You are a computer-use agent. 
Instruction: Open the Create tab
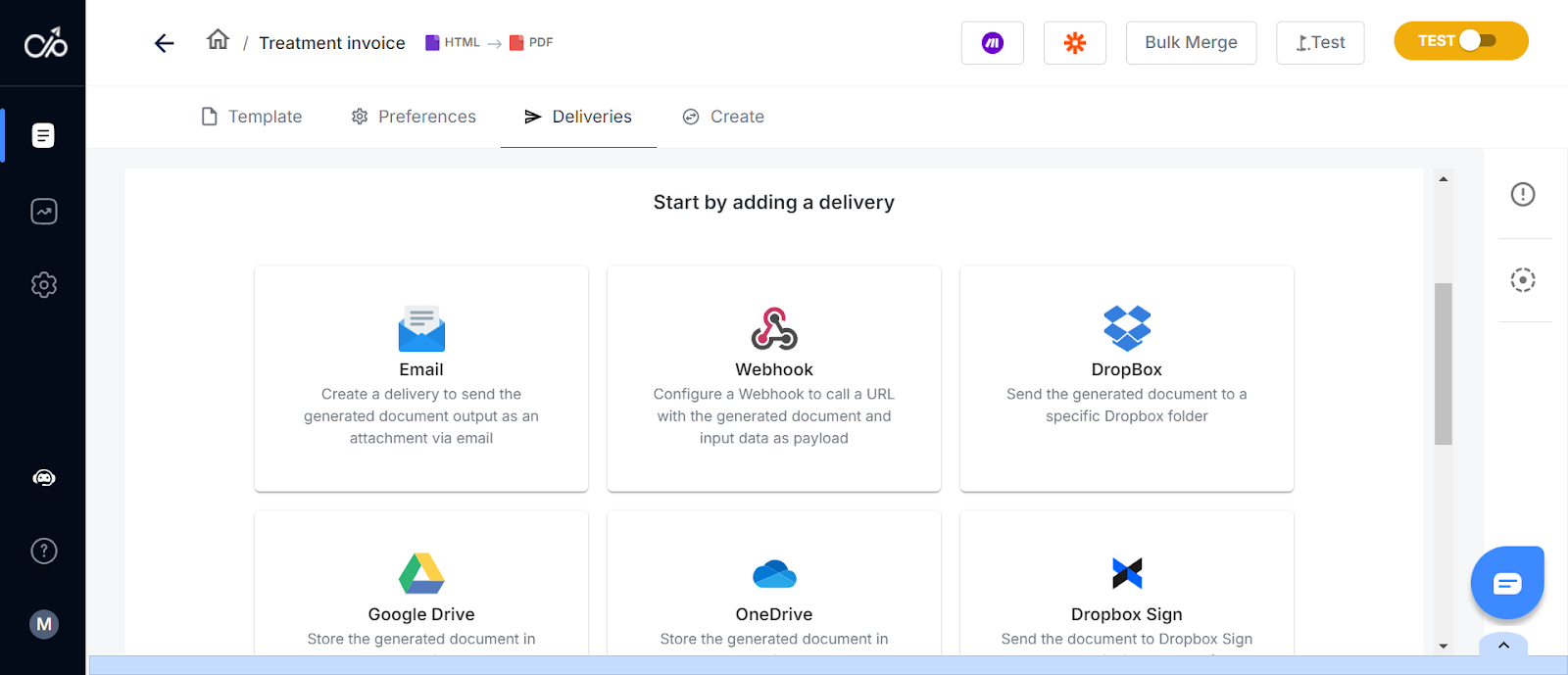(723, 117)
